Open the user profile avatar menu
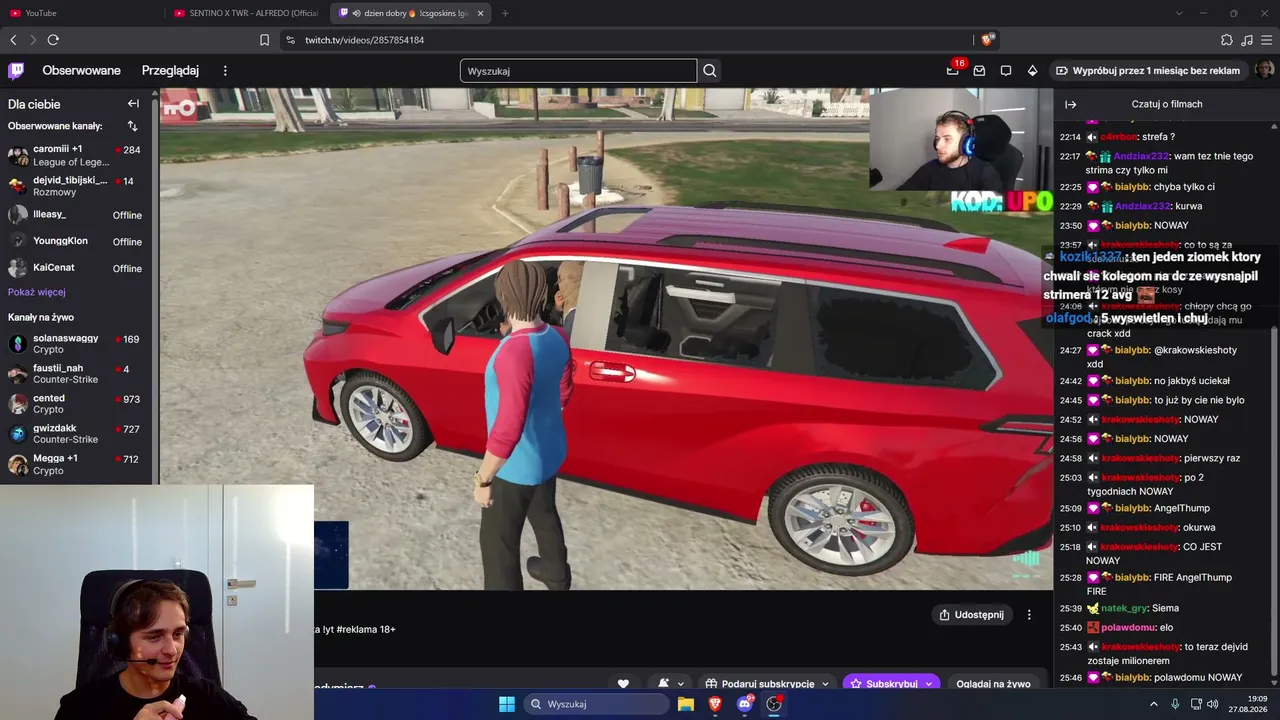1280x720 pixels. pyautogui.click(x=1264, y=70)
